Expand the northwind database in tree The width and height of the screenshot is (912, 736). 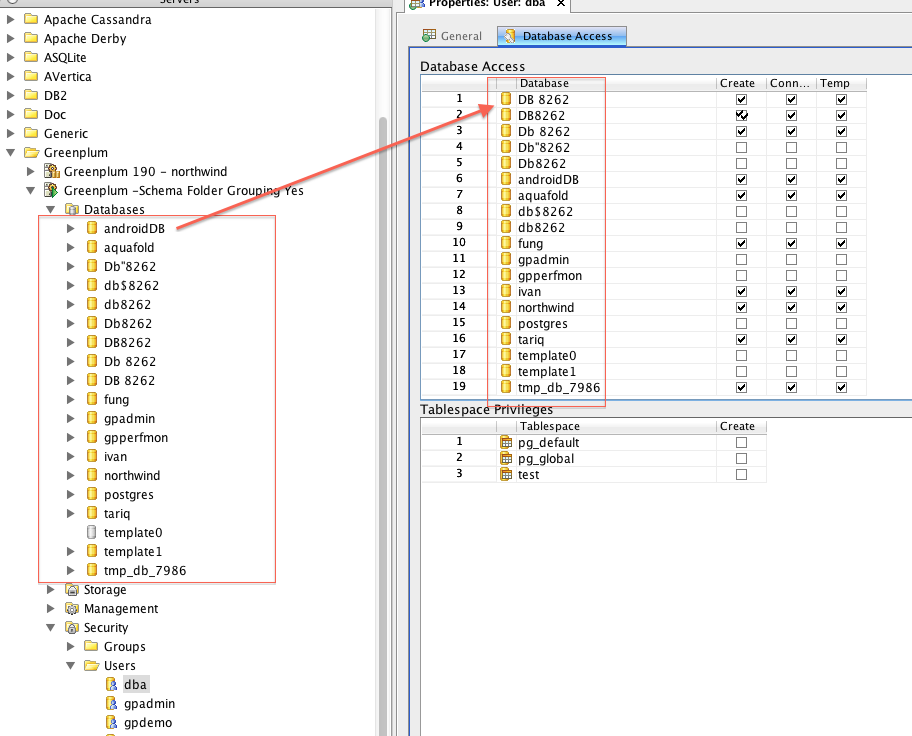[x=70, y=475]
